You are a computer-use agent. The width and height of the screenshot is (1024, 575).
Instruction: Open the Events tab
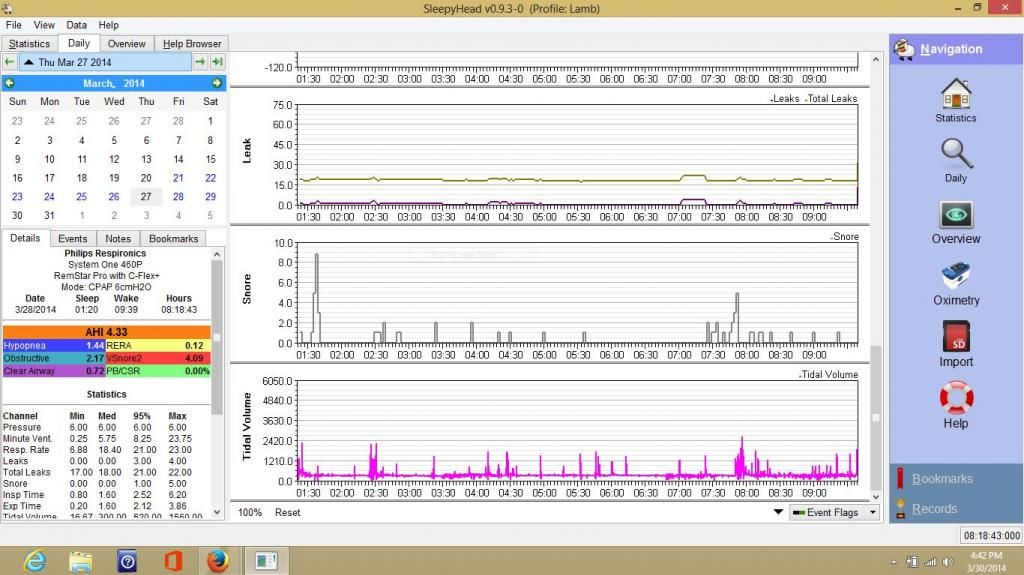72,238
